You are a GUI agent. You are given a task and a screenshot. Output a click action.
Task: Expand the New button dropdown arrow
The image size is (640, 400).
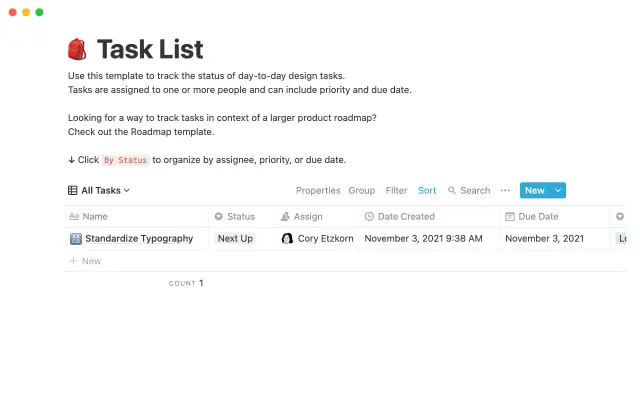(x=558, y=191)
